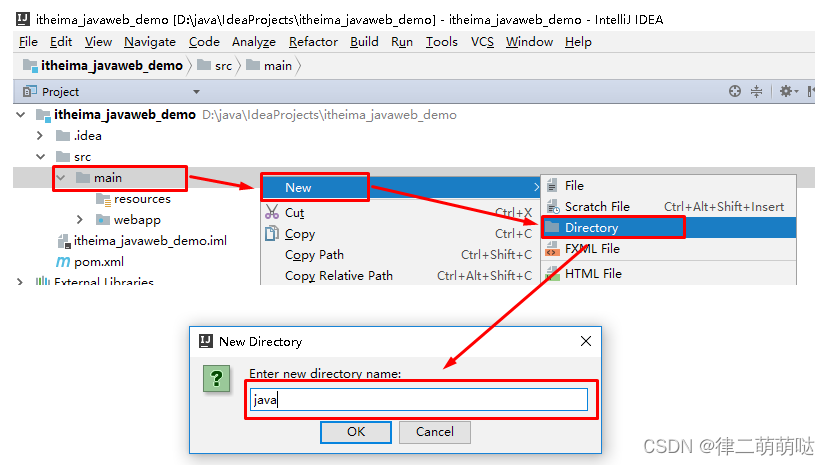Open the Project view dropdown arrow
This screenshot has height=465, width=830.
pyautogui.click(x=196, y=92)
